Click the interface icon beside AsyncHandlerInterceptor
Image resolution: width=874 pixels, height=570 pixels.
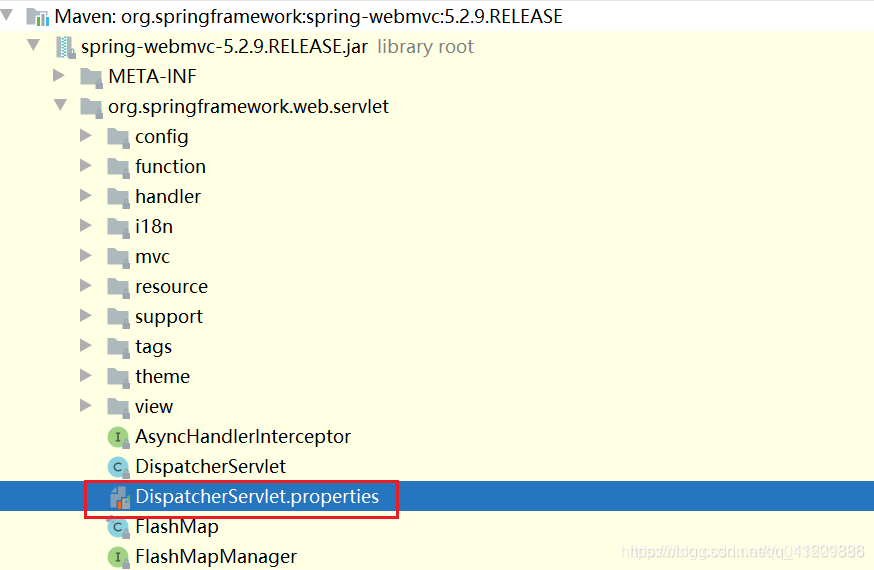click(118, 437)
